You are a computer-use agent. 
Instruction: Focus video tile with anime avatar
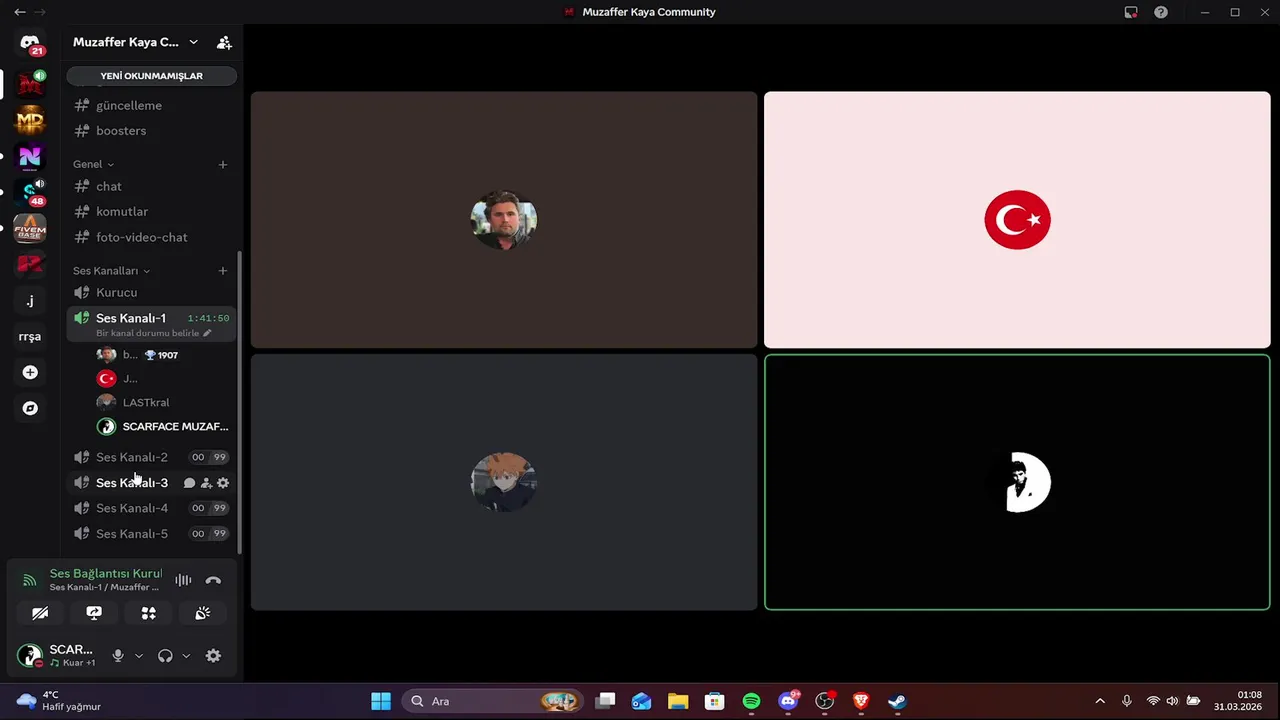[504, 482]
